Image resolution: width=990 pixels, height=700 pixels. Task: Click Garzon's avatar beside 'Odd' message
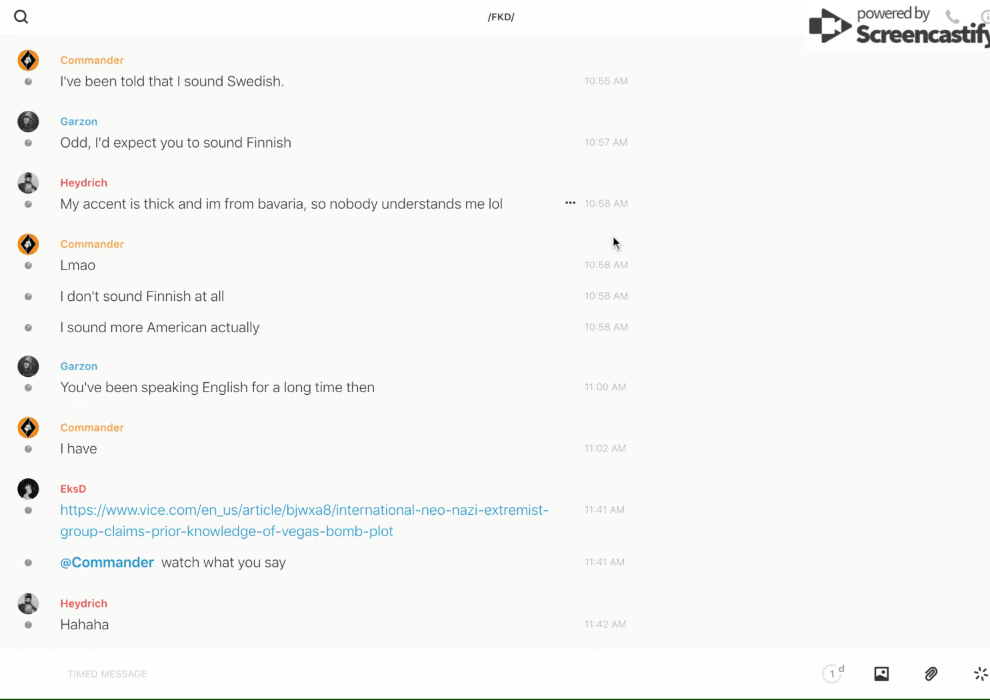click(x=28, y=121)
